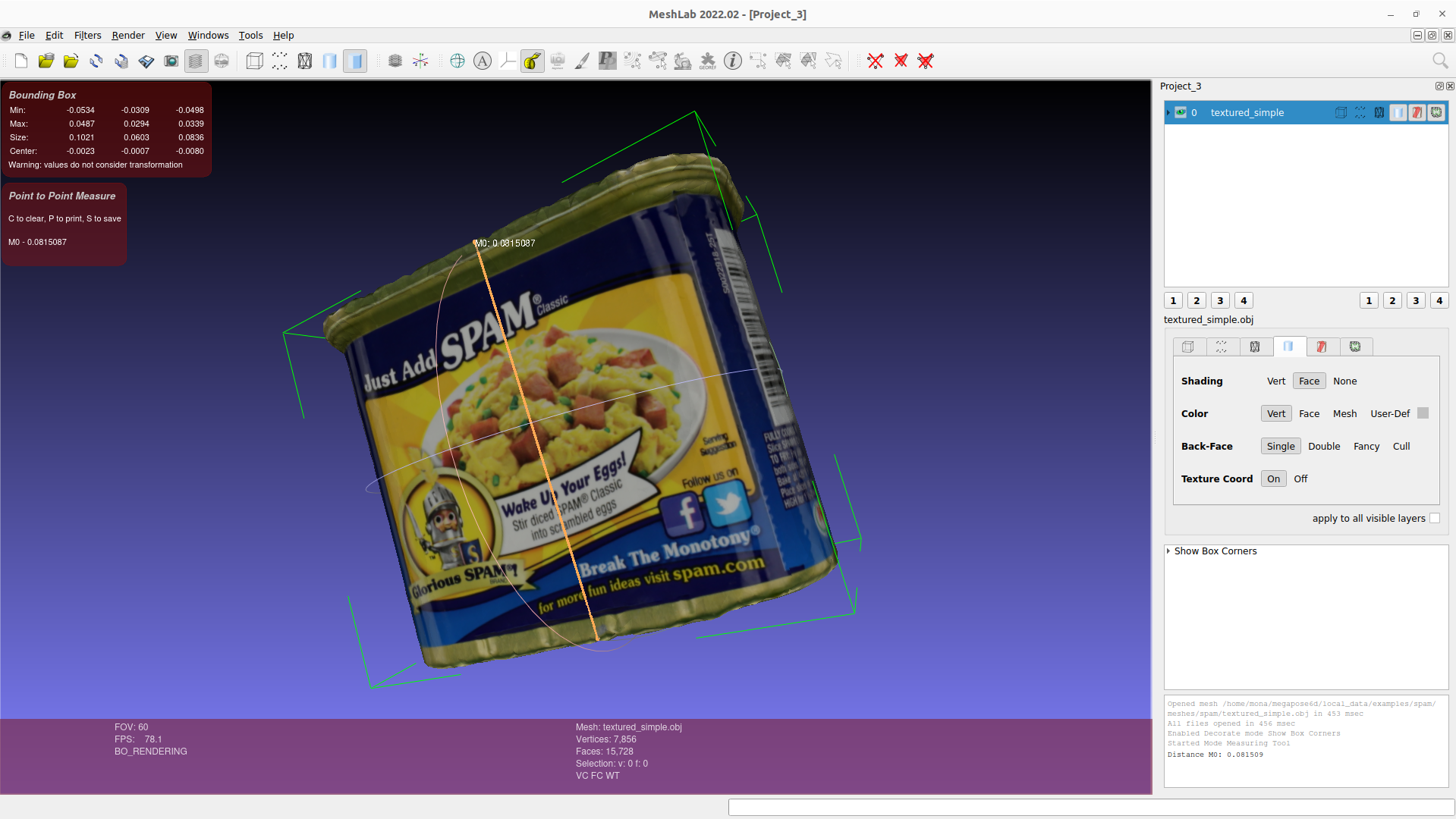This screenshot has height=819, width=1456.
Task: Delete the current mesh using a red X icon
Action: tap(876, 61)
